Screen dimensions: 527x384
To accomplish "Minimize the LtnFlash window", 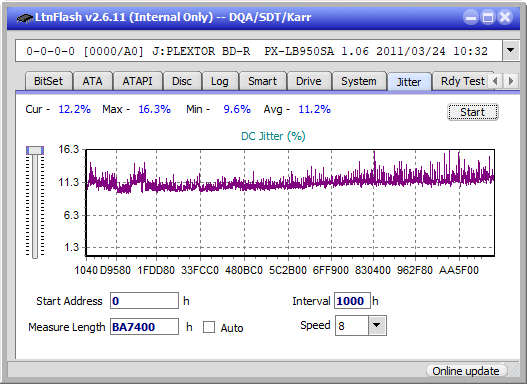I will (471, 17).
